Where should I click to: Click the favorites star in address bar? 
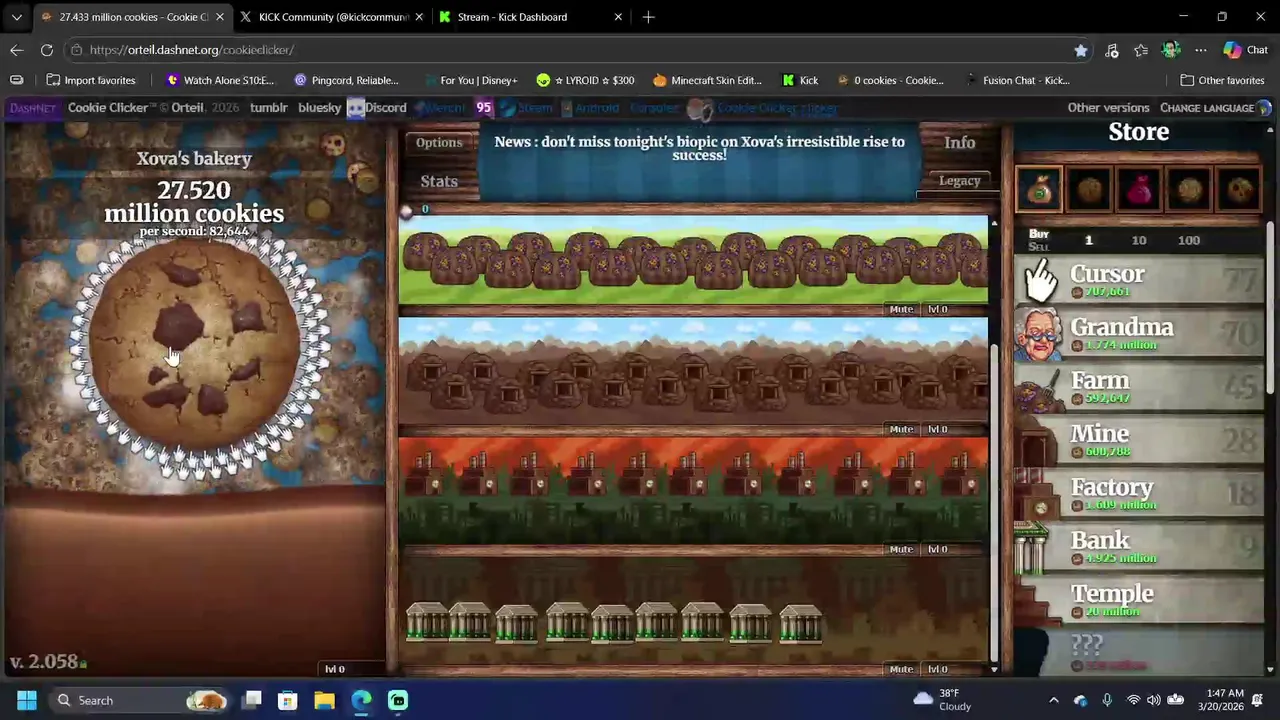(x=1081, y=50)
